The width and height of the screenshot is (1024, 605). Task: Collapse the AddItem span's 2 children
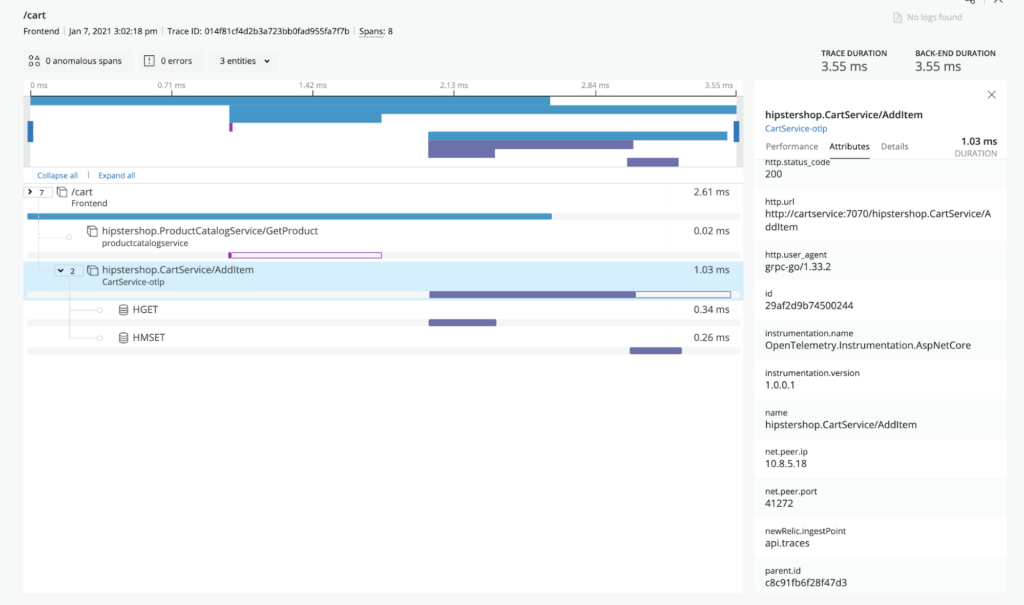(66, 270)
